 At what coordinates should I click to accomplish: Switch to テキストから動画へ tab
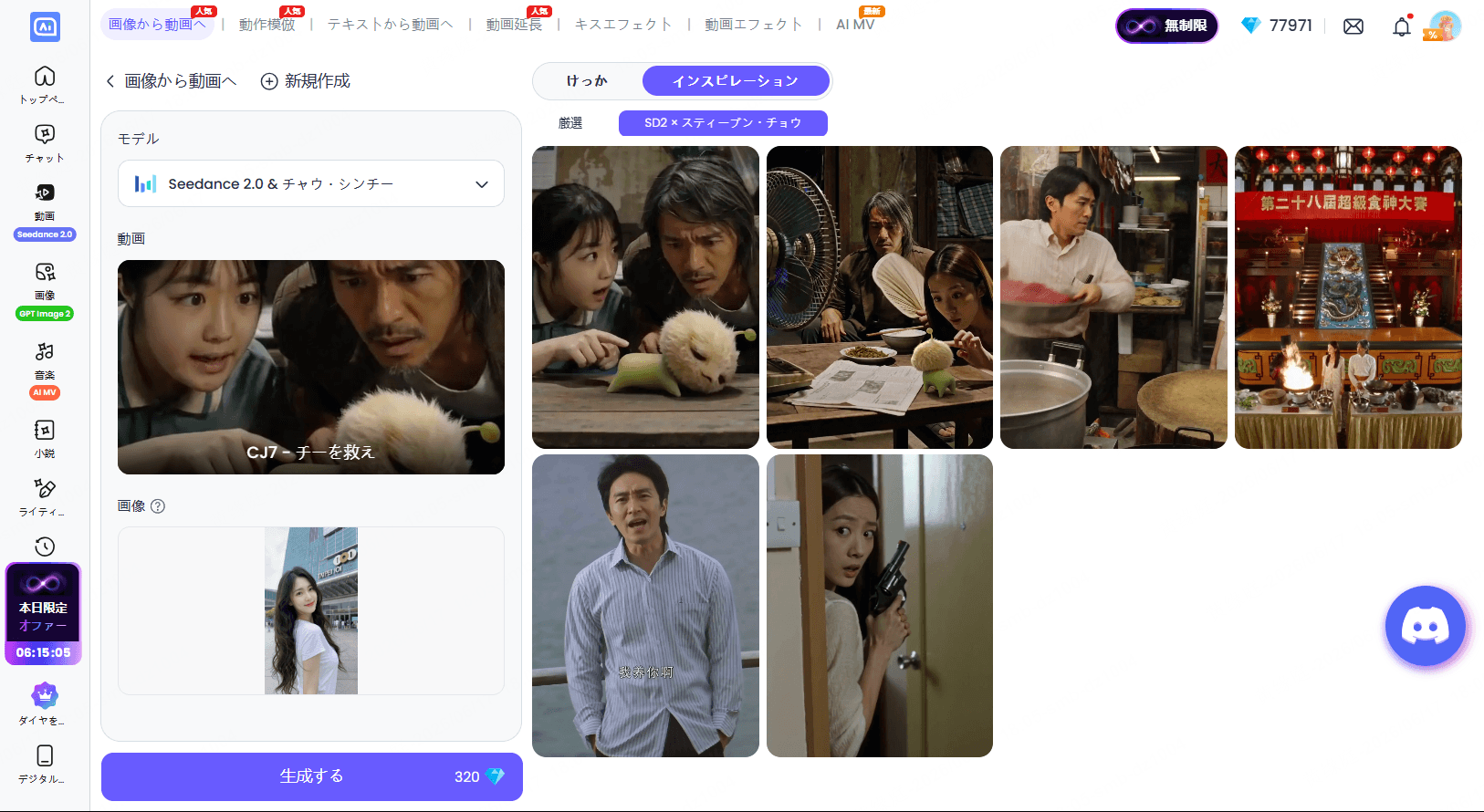[391, 25]
